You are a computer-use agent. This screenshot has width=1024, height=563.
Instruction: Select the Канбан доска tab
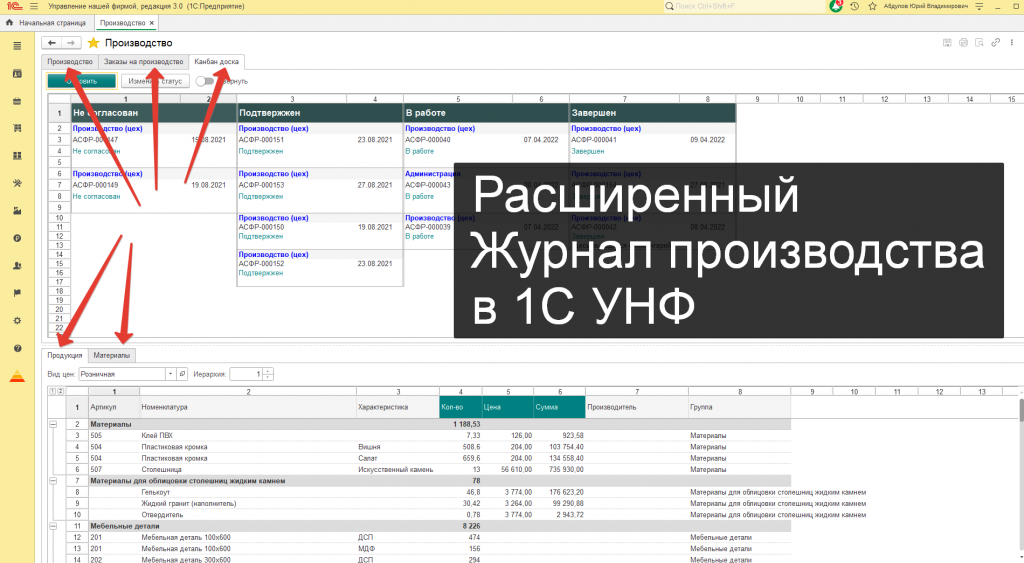pos(216,61)
